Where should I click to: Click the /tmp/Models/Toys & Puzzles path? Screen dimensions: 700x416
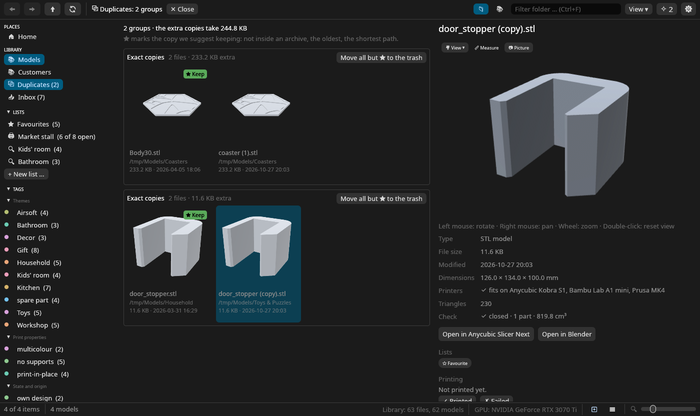254,302
